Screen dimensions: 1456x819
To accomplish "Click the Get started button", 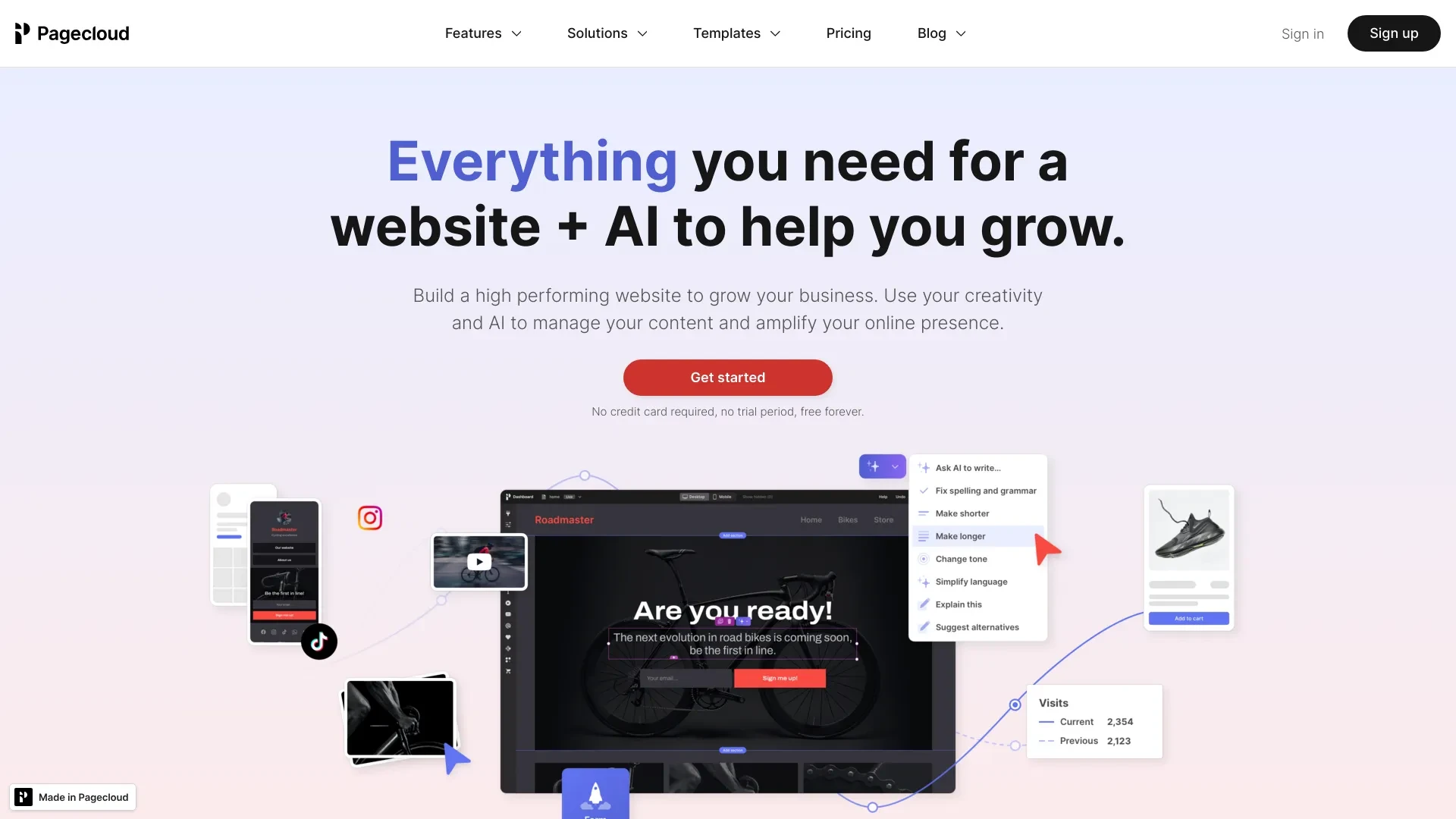I will tap(728, 377).
